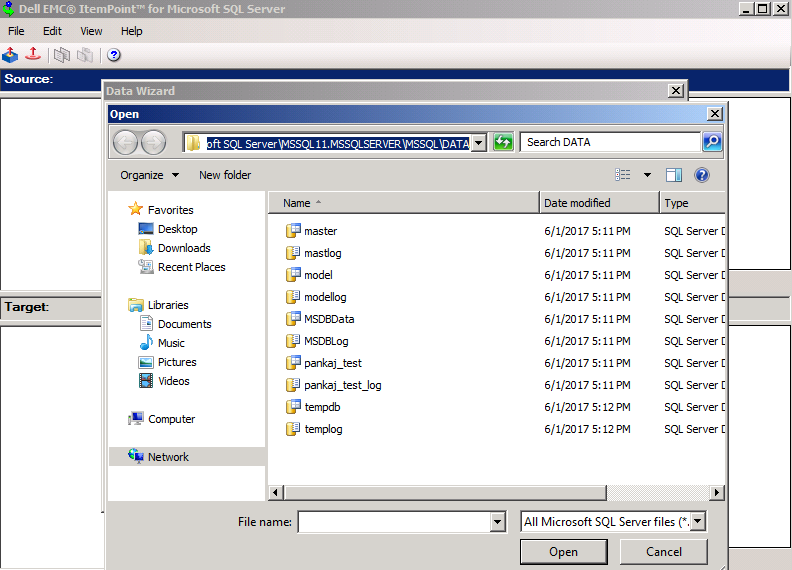Open Pictures library
This screenshot has width=792, height=570.
[177, 362]
